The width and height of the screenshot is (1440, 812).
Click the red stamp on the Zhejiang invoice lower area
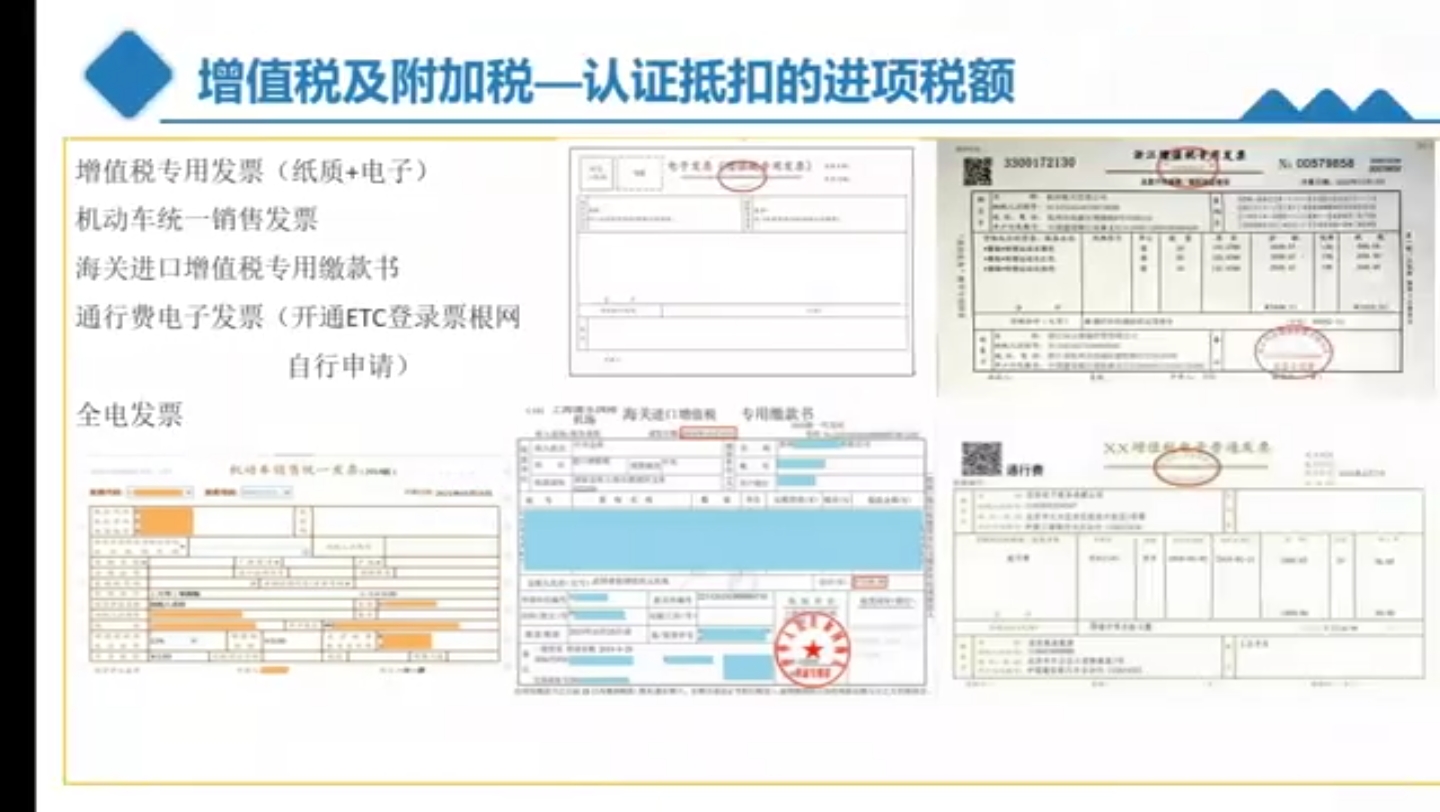(x=1293, y=351)
